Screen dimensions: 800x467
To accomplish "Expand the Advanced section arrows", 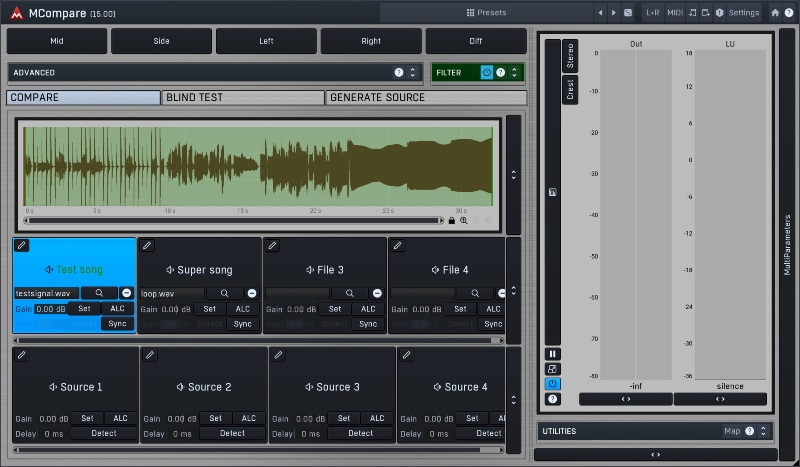I will click(x=412, y=73).
